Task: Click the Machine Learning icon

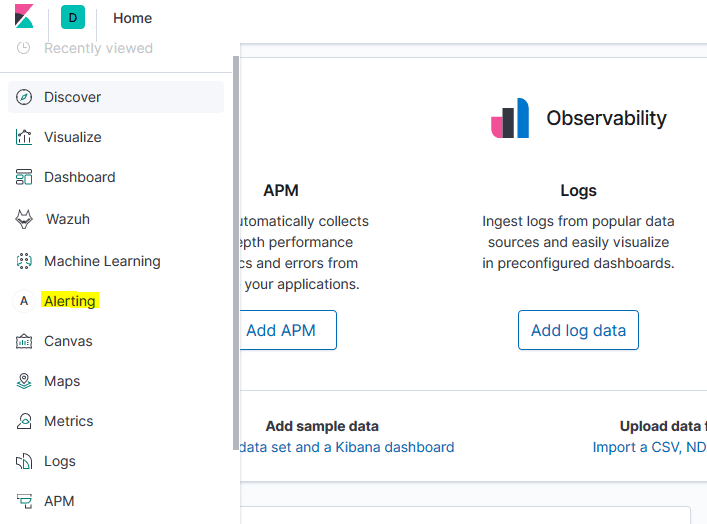Action: coord(24,261)
